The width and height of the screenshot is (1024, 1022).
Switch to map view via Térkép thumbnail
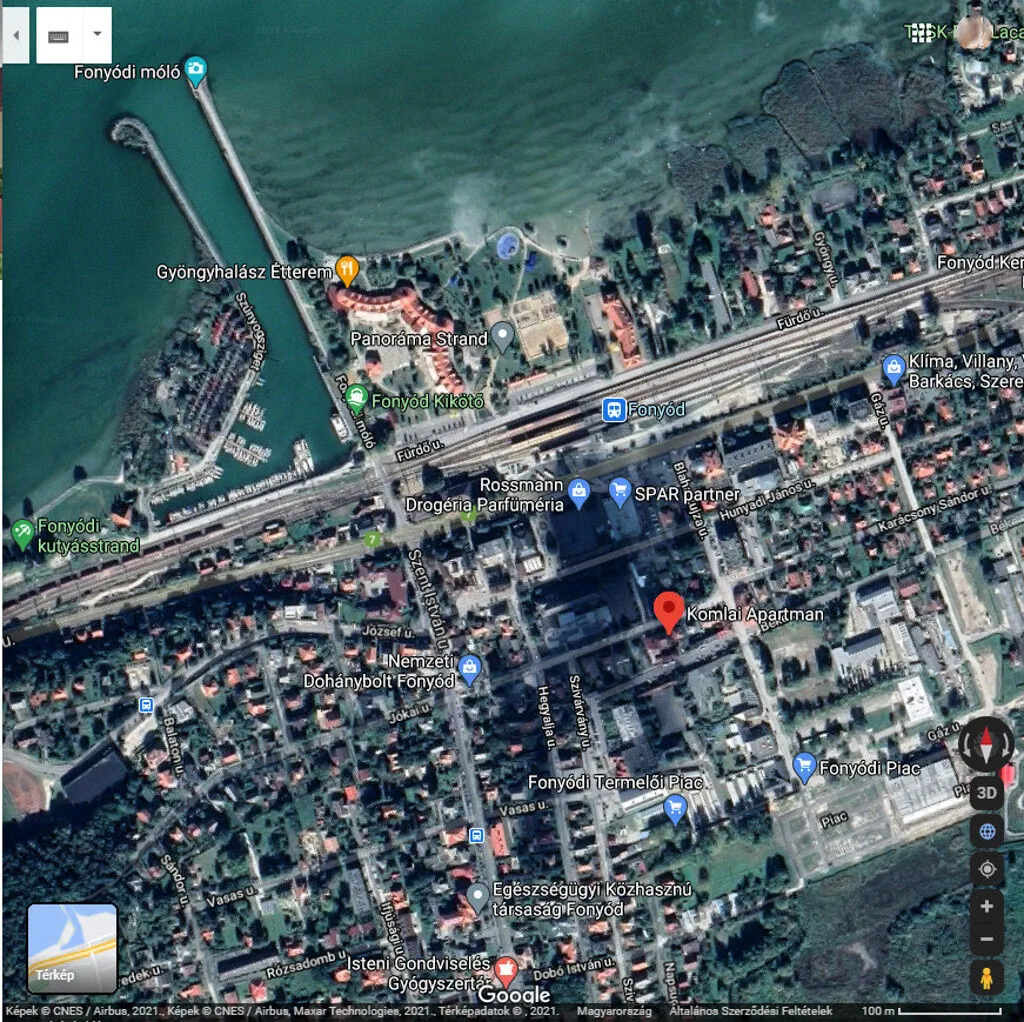(x=72, y=948)
